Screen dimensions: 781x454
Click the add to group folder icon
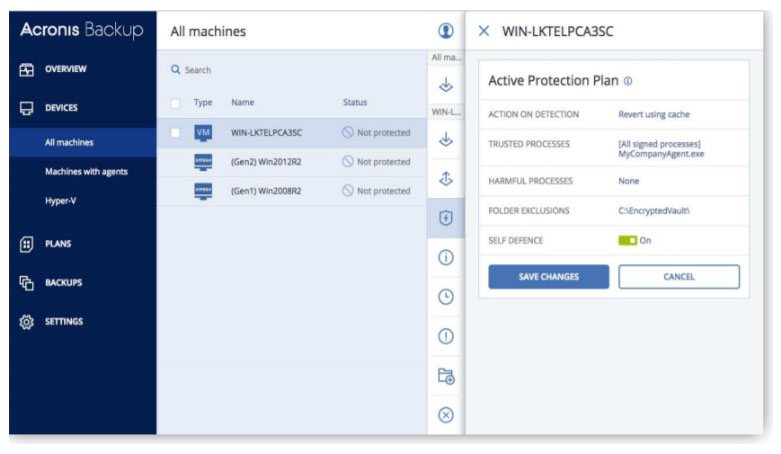pos(446,376)
